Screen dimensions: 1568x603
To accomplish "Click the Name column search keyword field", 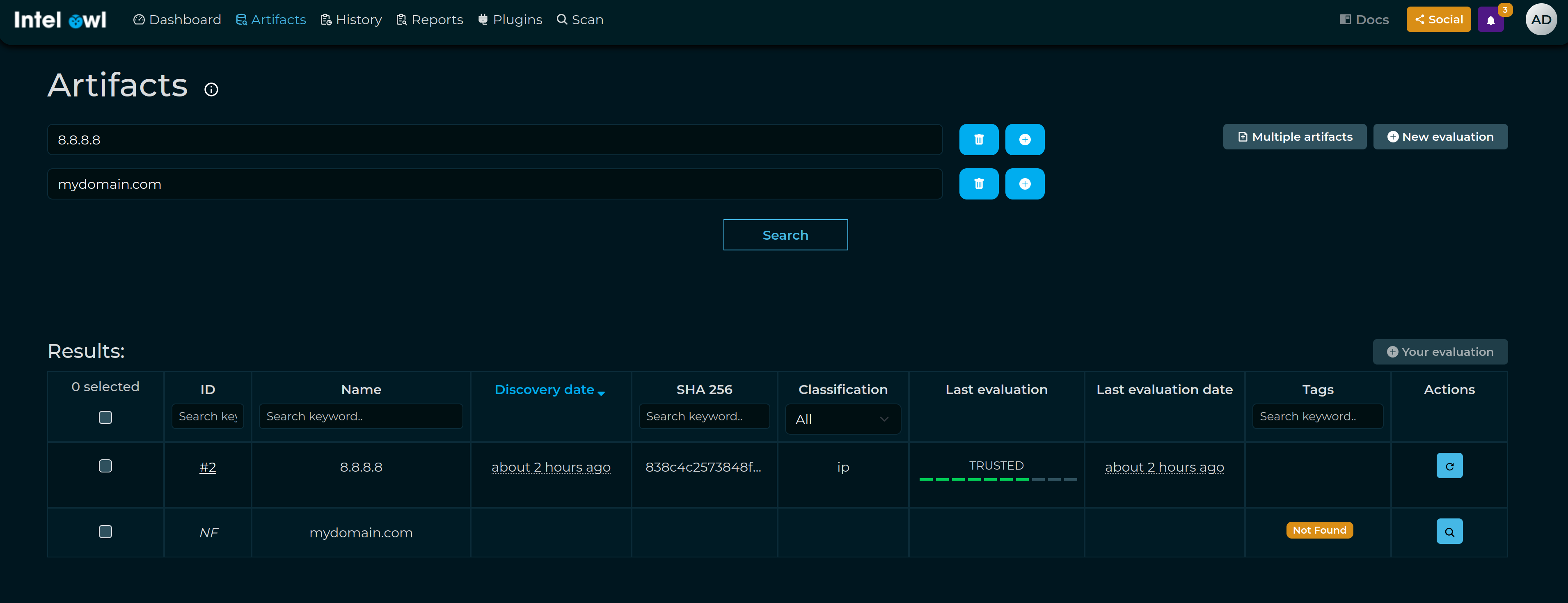I will [x=361, y=416].
